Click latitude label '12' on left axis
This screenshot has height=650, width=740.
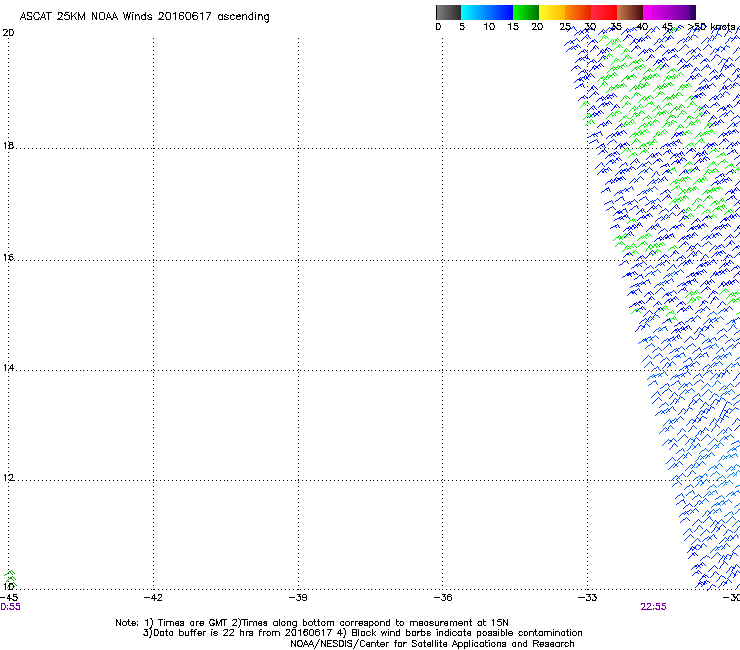tap(8, 478)
